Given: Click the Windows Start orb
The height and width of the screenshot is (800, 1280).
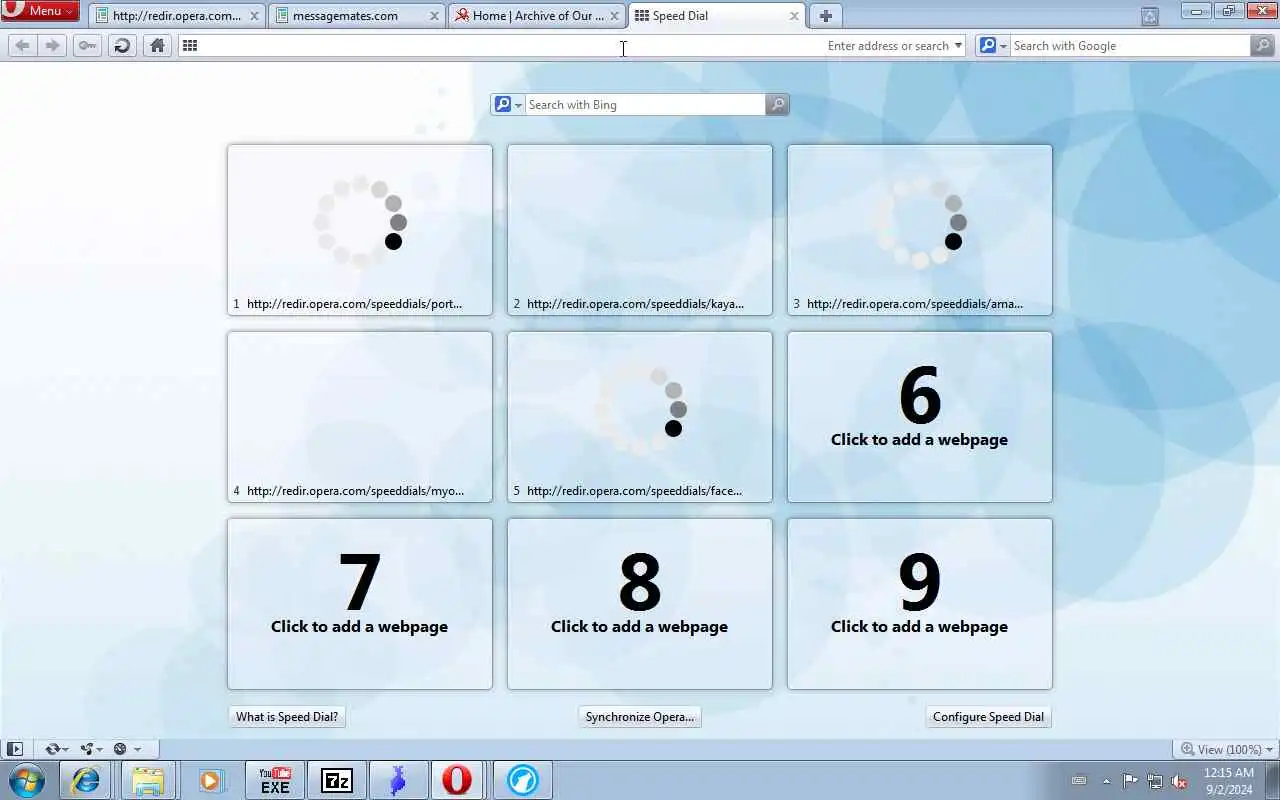Looking at the screenshot, I should click(27, 780).
